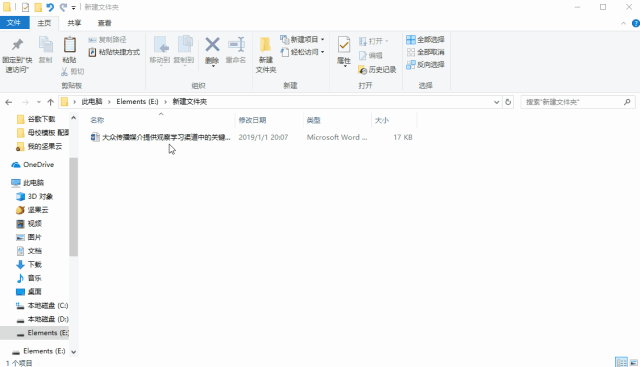
Task: Click Invert selection (反向选择)
Action: pyautogui.click(x=425, y=65)
